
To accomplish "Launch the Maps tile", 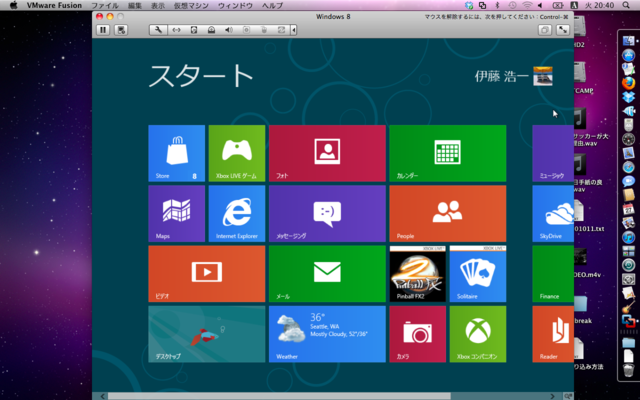I will (177, 213).
